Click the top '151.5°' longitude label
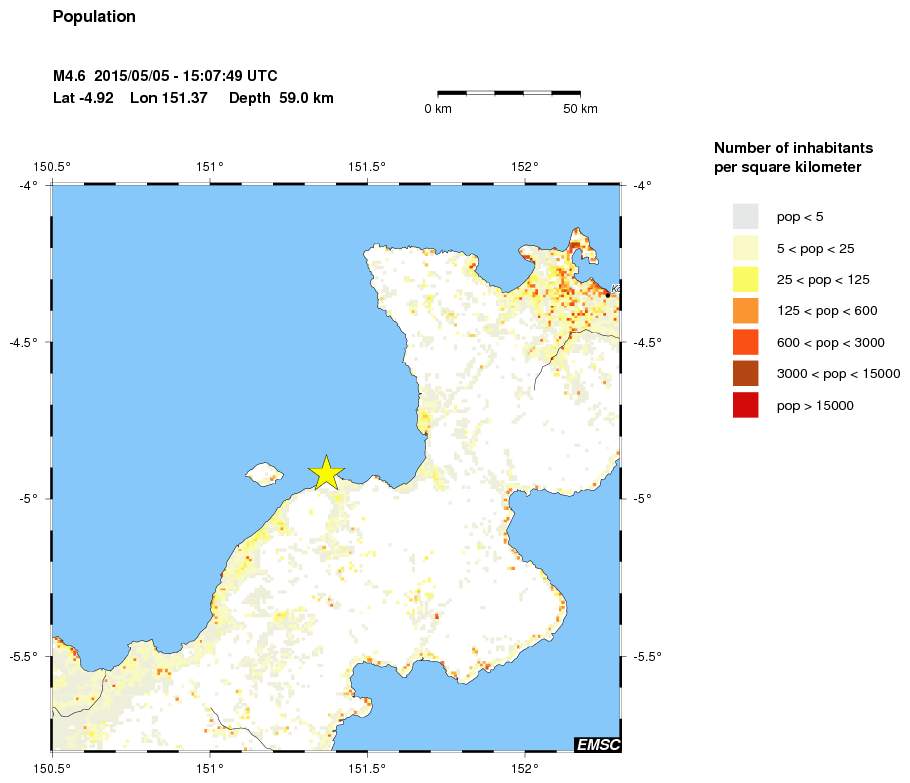Image resolution: width=910 pixels, height=783 pixels. coord(367,167)
